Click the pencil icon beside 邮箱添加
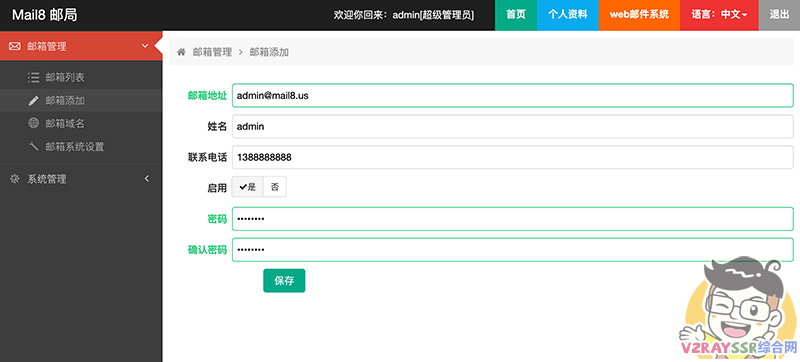This screenshot has width=800, height=362. click(x=33, y=100)
